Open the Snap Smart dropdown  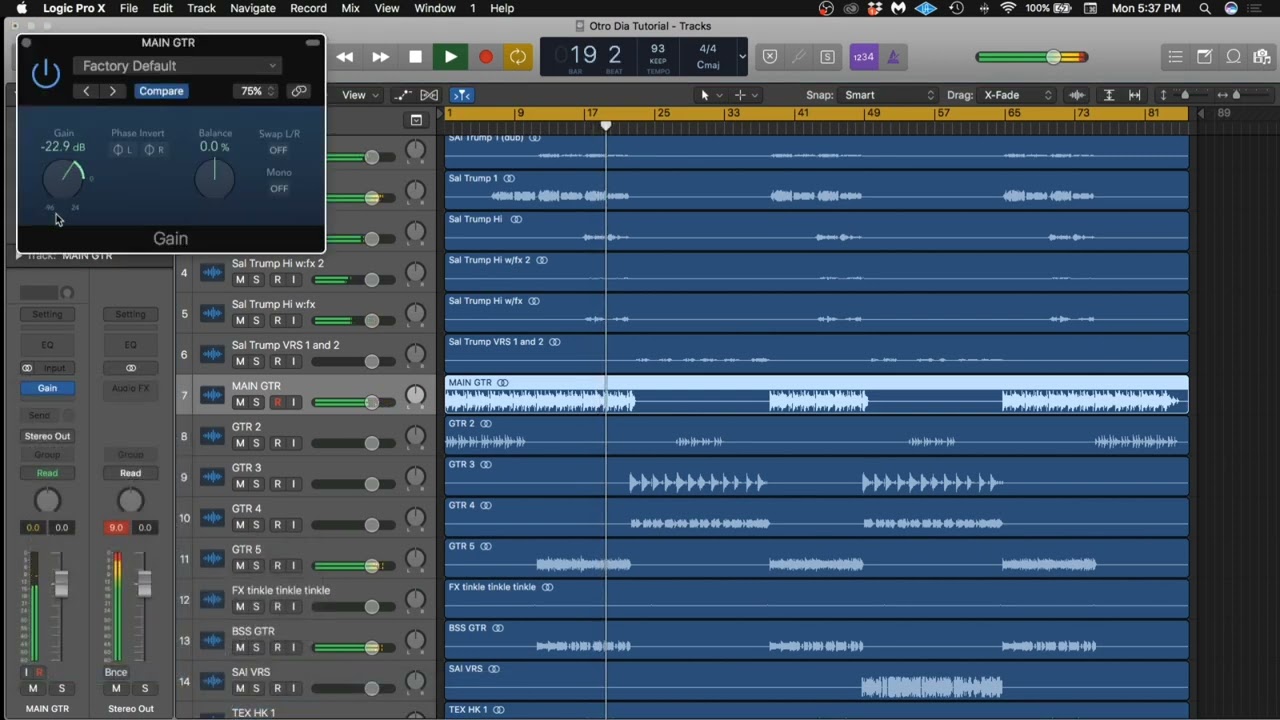tap(889, 95)
